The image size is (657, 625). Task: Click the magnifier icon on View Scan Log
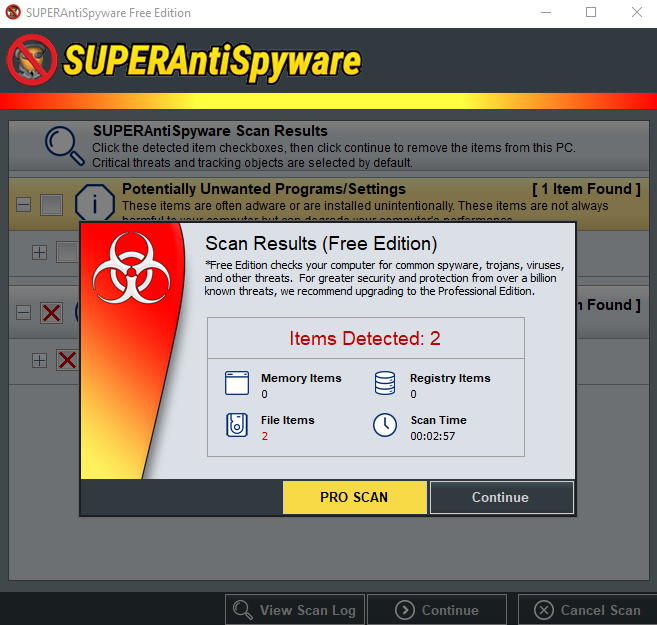click(x=243, y=610)
